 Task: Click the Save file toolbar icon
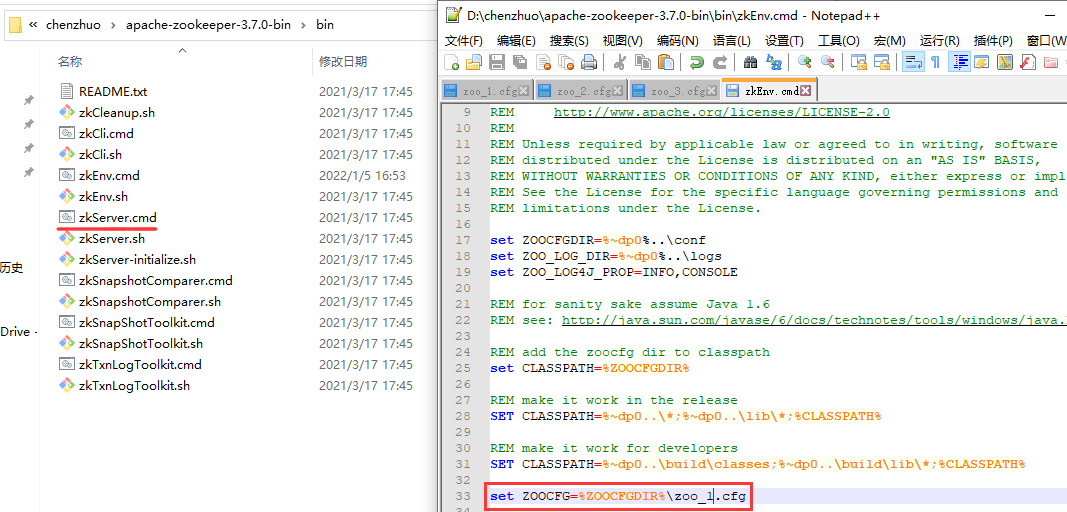click(x=497, y=62)
